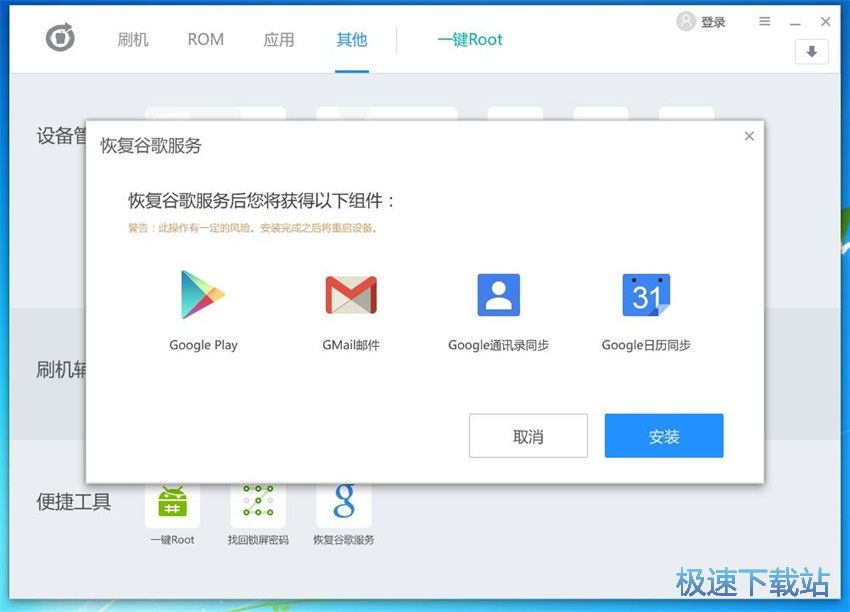This screenshot has width=850, height=612.
Task: Click the Google日历同步 calendar icon
Action: [x=646, y=295]
